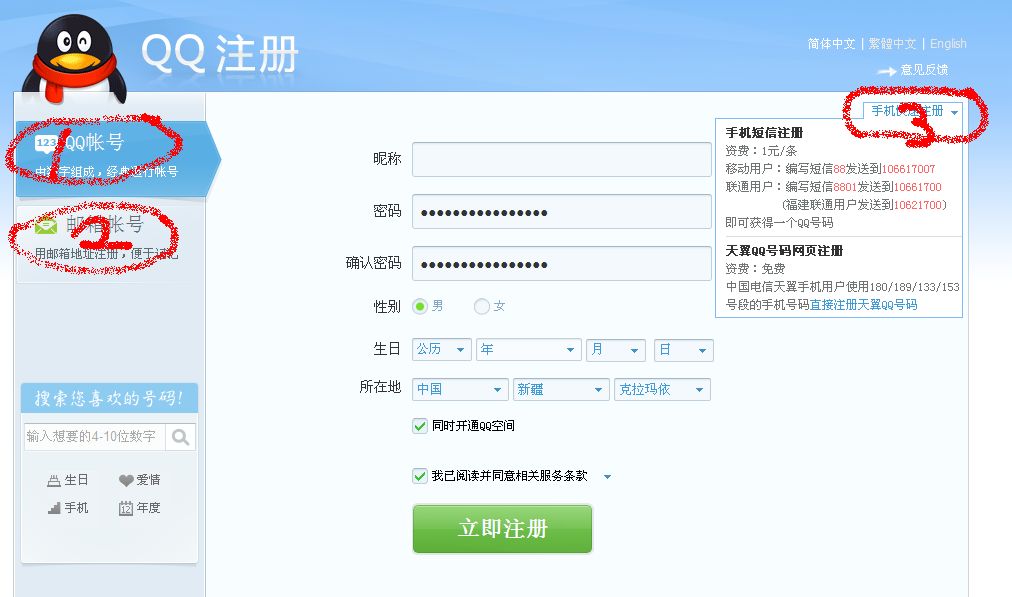Screen dimensions: 1012x597
Task: Click the magnifier icon to search numbers
Action: click(x=181, y=436)
